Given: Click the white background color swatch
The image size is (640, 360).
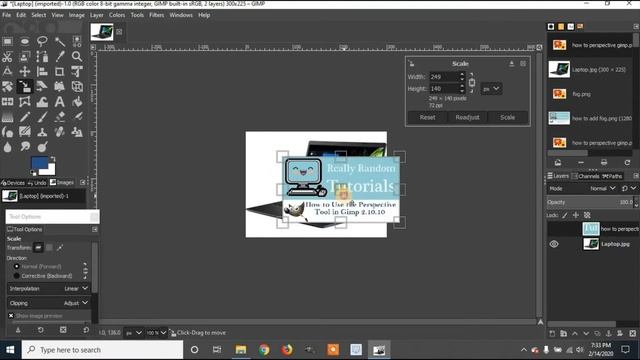Looking at the screenshot, I should pos(50,169).
